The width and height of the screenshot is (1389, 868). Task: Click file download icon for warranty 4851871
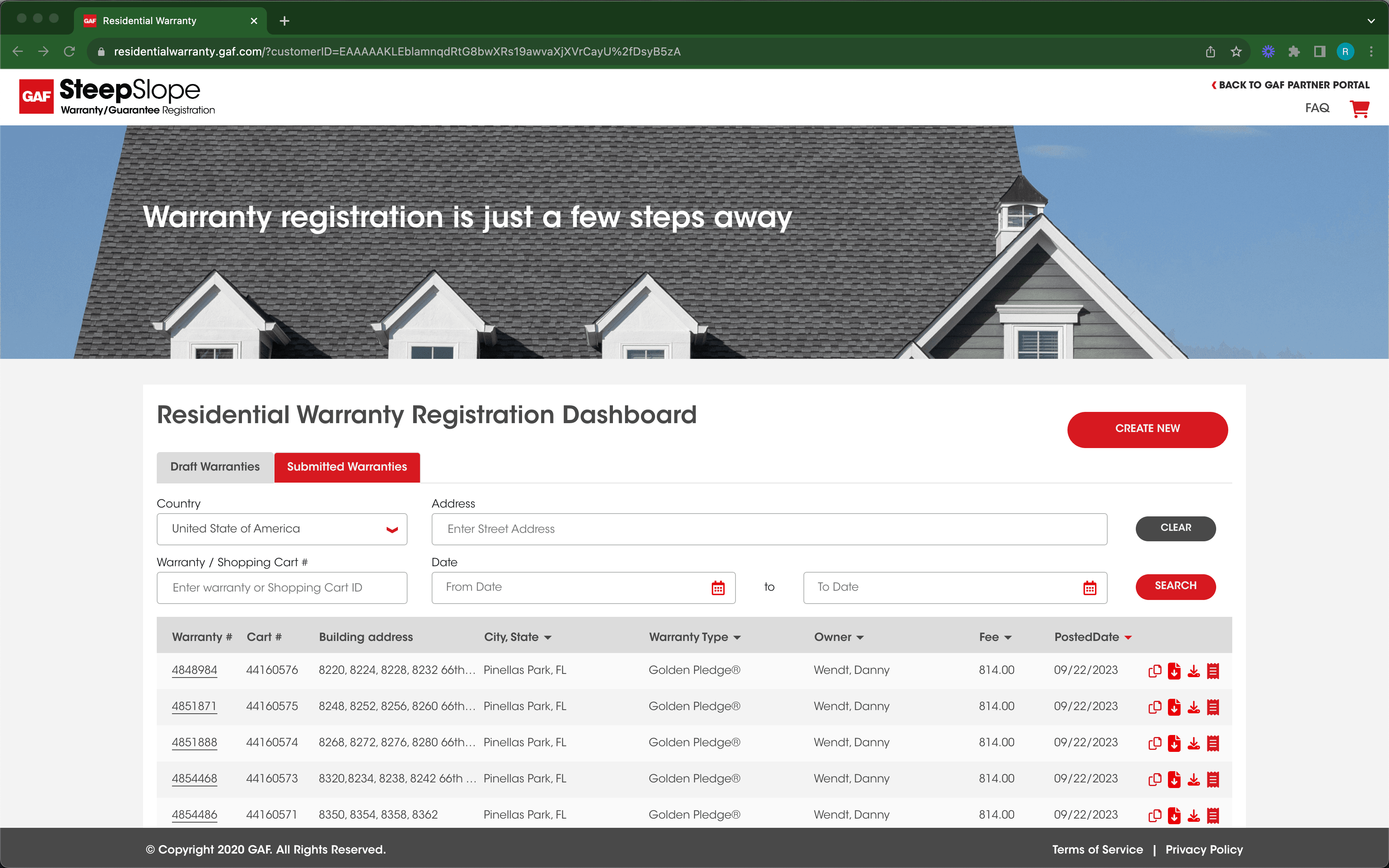pyautogui.click(x=1174, y=707)
